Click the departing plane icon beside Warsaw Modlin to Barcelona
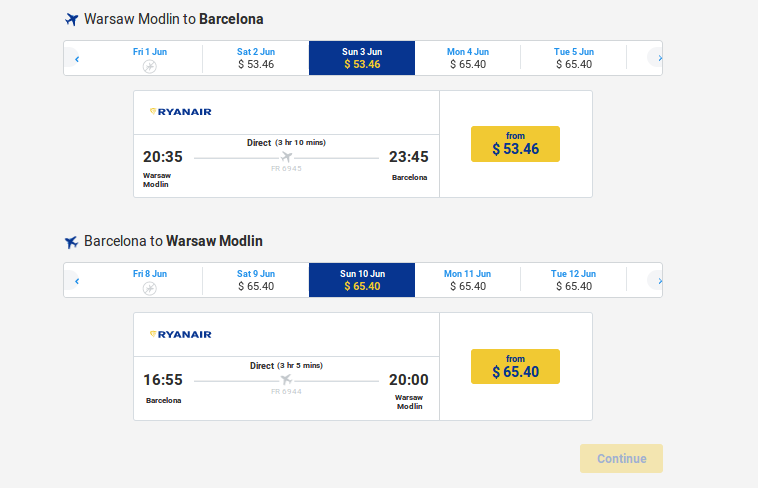758x488 pixels. [x=72, y=19]
